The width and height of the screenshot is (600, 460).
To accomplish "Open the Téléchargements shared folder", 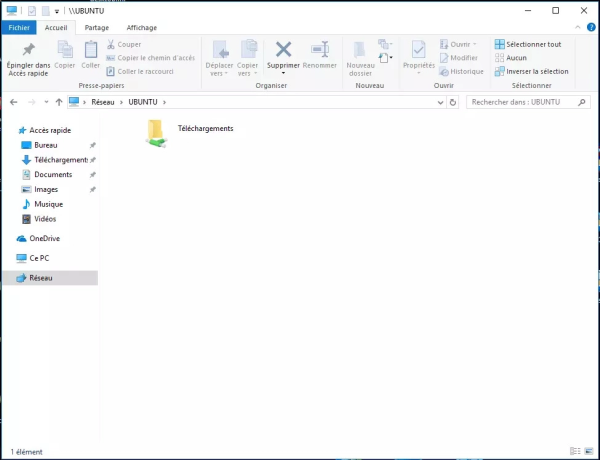I will point(155,132).
